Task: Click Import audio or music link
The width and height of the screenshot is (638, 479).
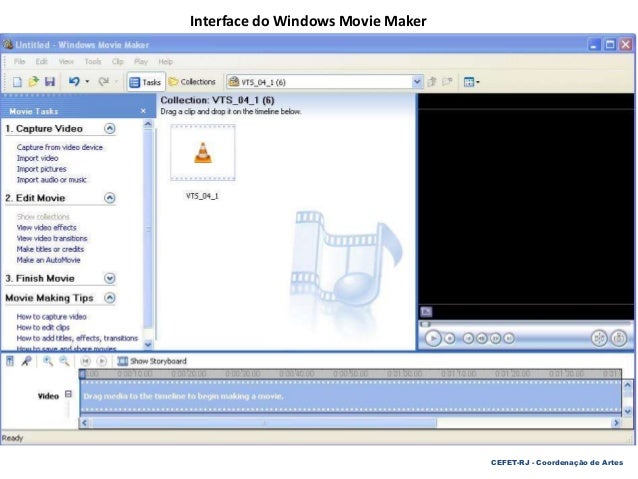Action: (x=52, y=179)
